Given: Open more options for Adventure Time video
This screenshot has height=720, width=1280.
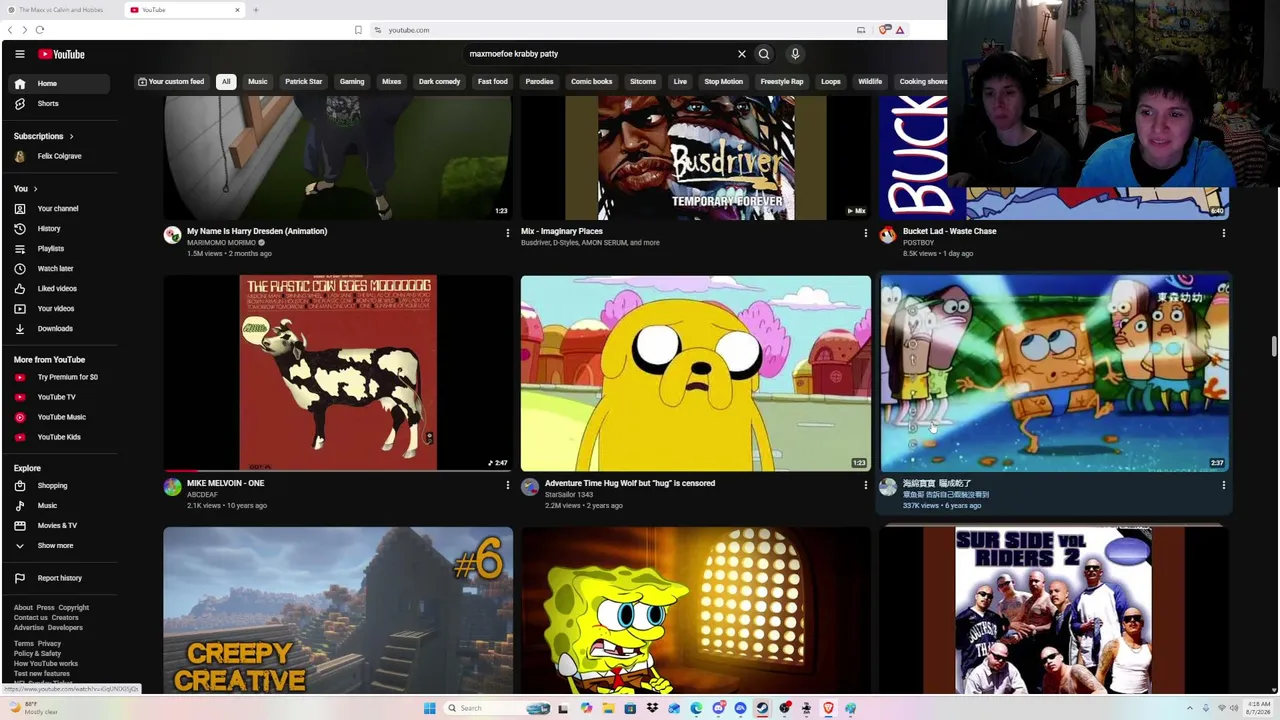Looking at the screenshot, I should pyautogui.click(x=866, y=485).
